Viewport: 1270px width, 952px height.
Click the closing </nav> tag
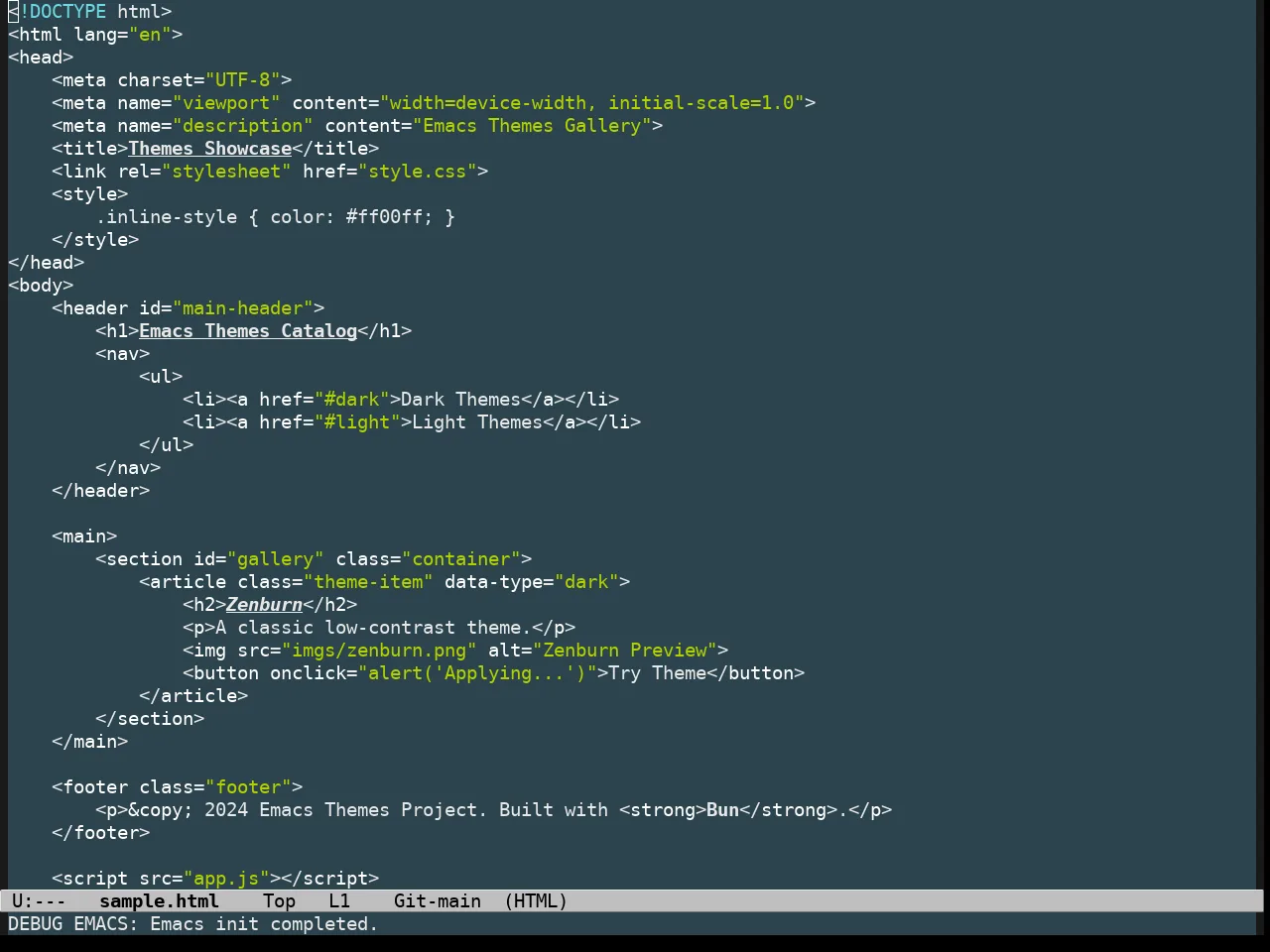pyautogui.click(x=128, y=468)
